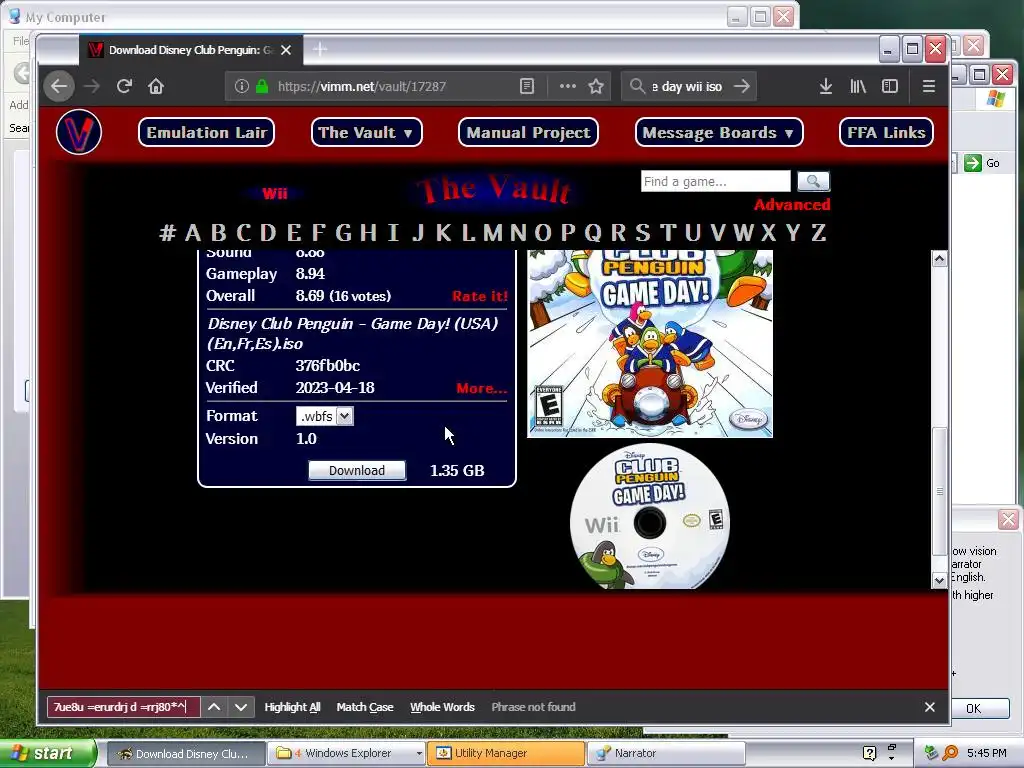Click the Wii system label link

274,193
